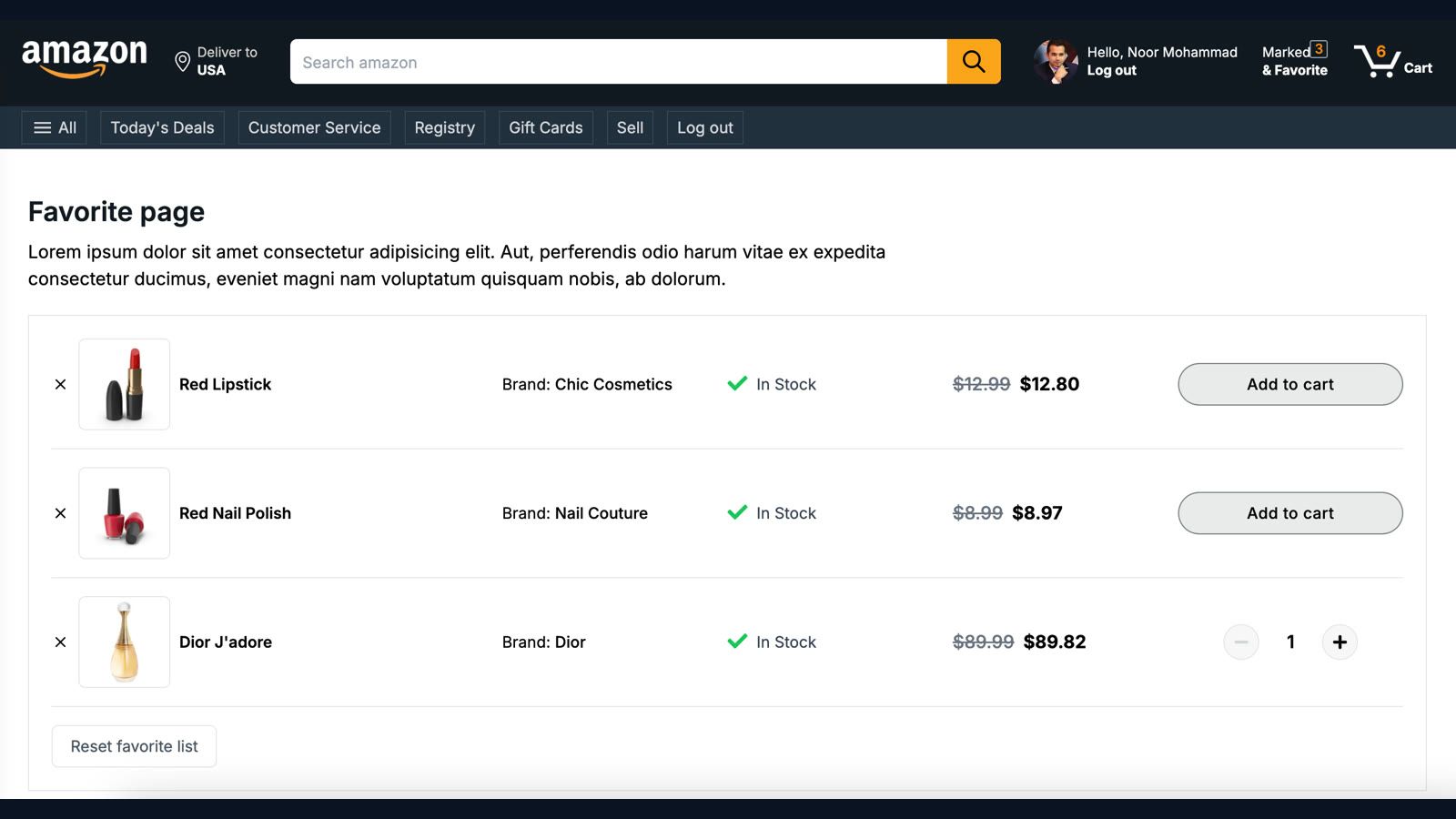The width and height of the screenshot is (1456, 819).
Task: Remove Red Lipstick from favorites
Action: coord(60,384)
